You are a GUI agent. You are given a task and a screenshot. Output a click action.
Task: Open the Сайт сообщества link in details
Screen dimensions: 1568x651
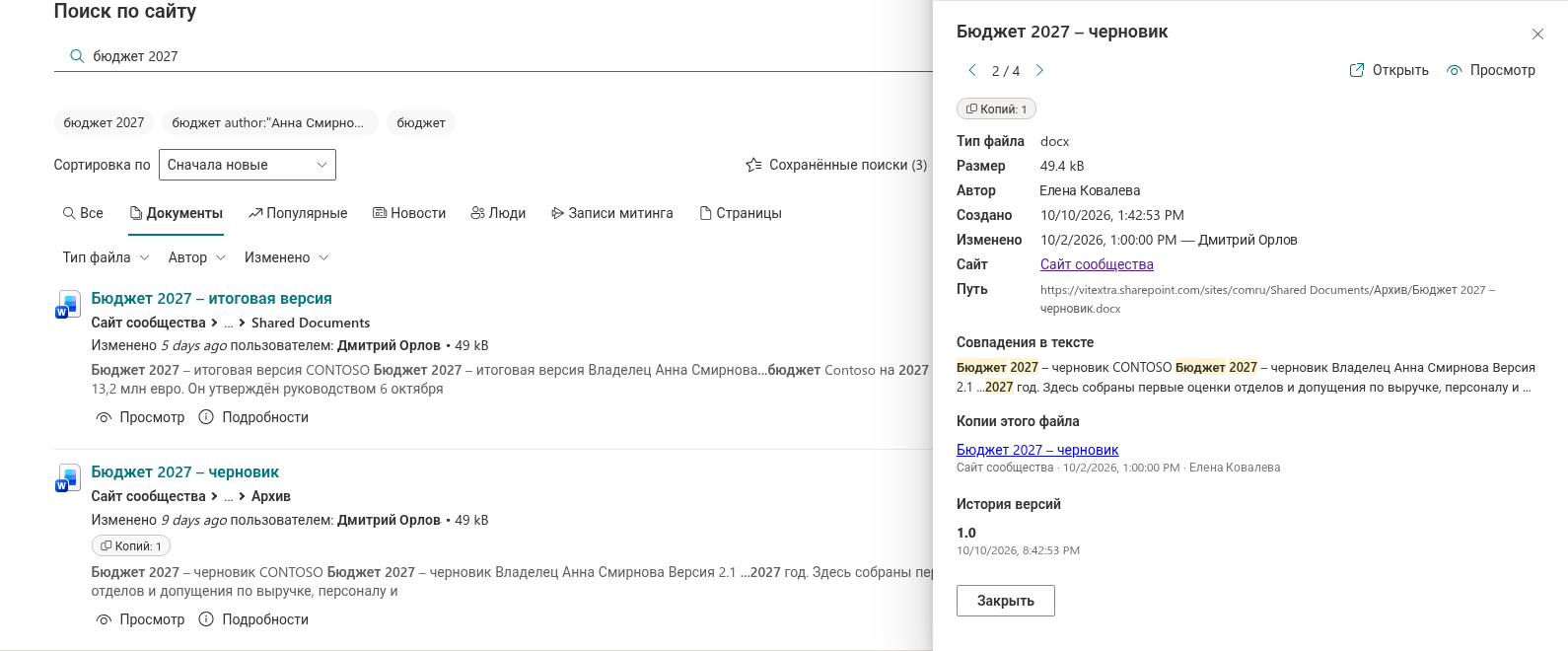click(x=1097, y=264)
